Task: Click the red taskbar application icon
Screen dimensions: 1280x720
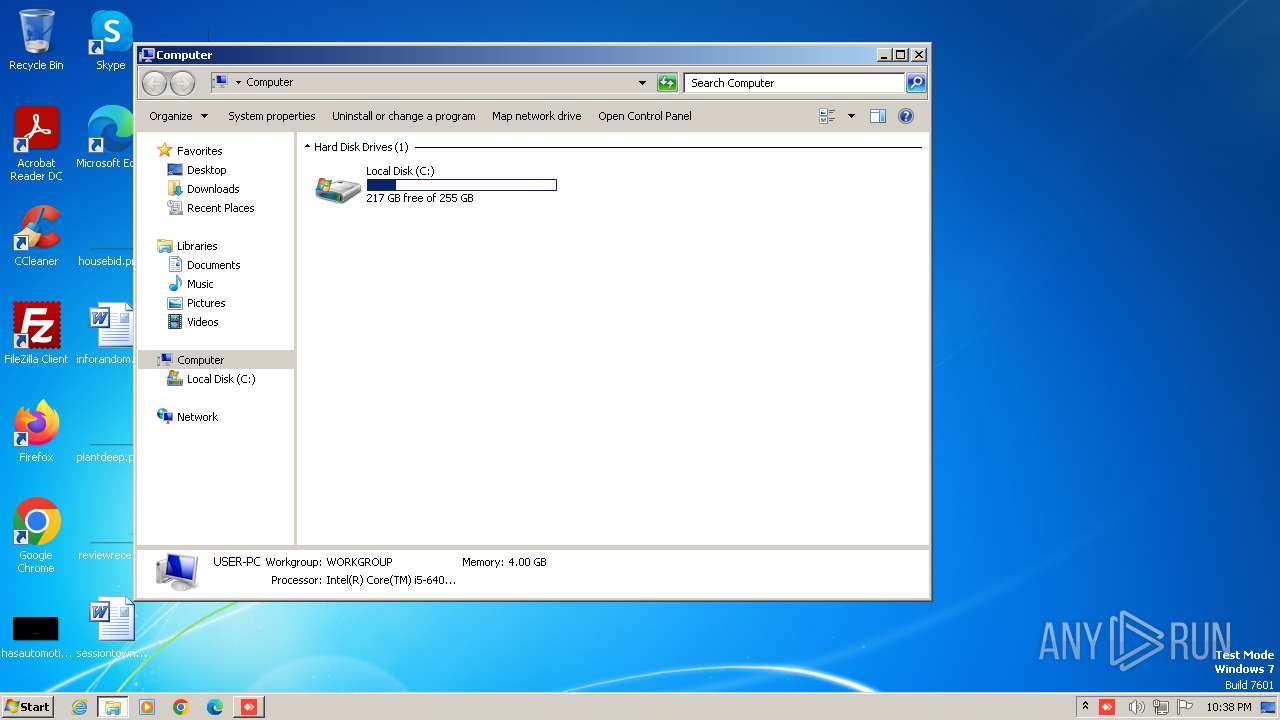Action: (249, 707)
